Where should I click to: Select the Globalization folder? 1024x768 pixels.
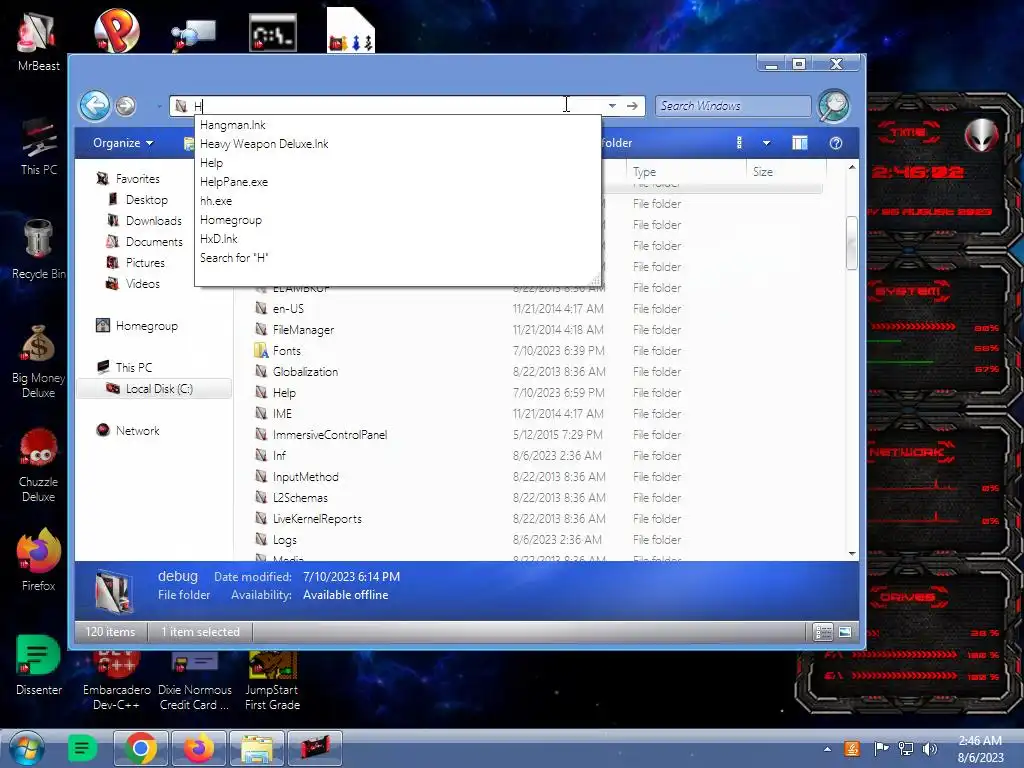click(x=305, y=372)
